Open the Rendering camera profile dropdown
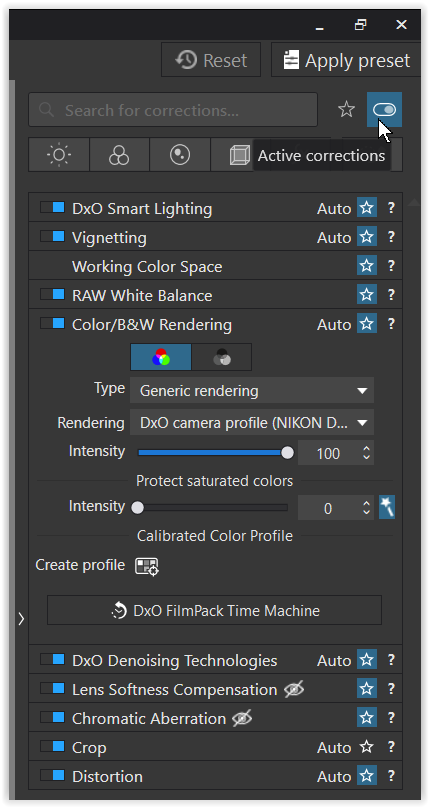 coord(252,423)
